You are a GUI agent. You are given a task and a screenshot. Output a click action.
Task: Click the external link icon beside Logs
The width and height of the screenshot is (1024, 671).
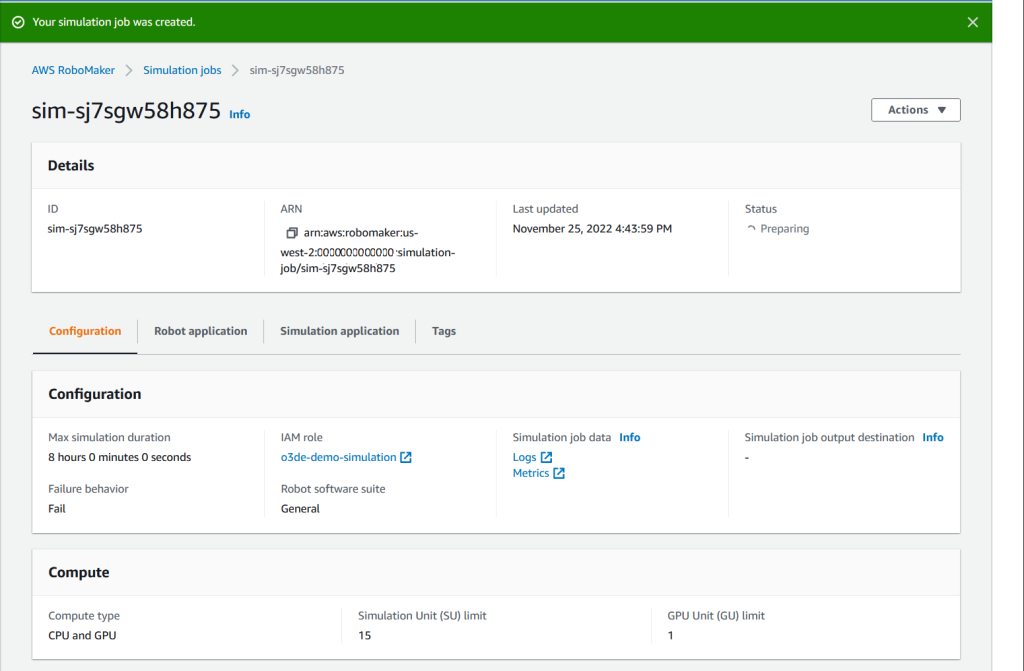(546, 457)
